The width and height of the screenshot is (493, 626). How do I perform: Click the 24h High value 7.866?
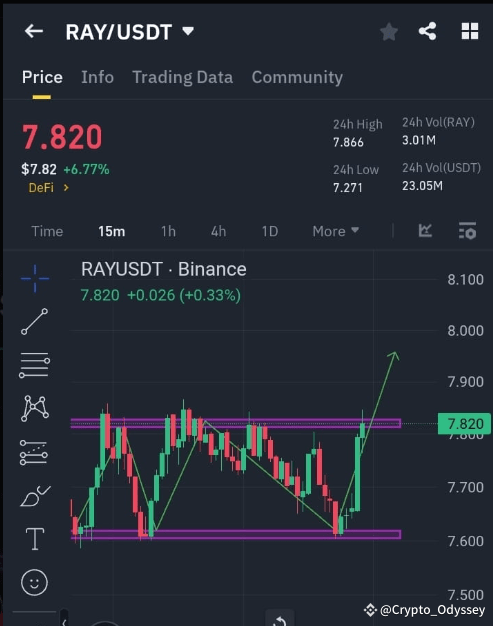[348, 142]
